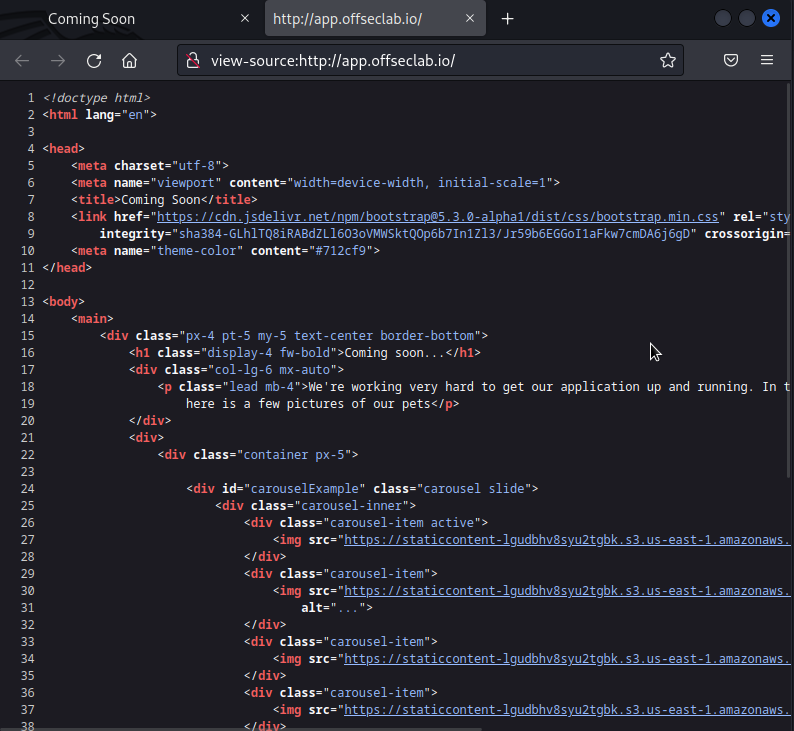794x731 pixels.
Task: Click the insecure connection lock icon
Action: point(194,60)
